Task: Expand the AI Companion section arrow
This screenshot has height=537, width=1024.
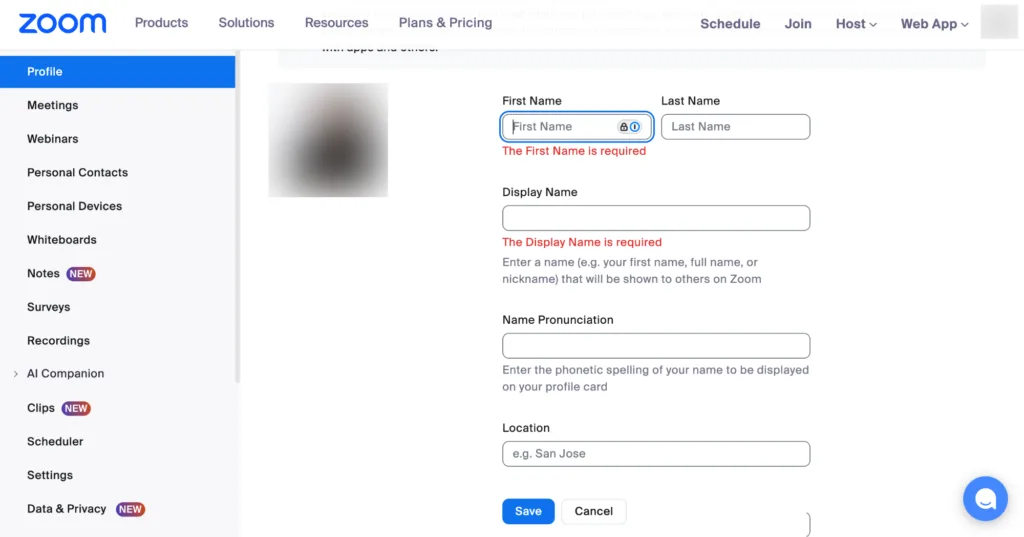Action: [x=16, y=374]
